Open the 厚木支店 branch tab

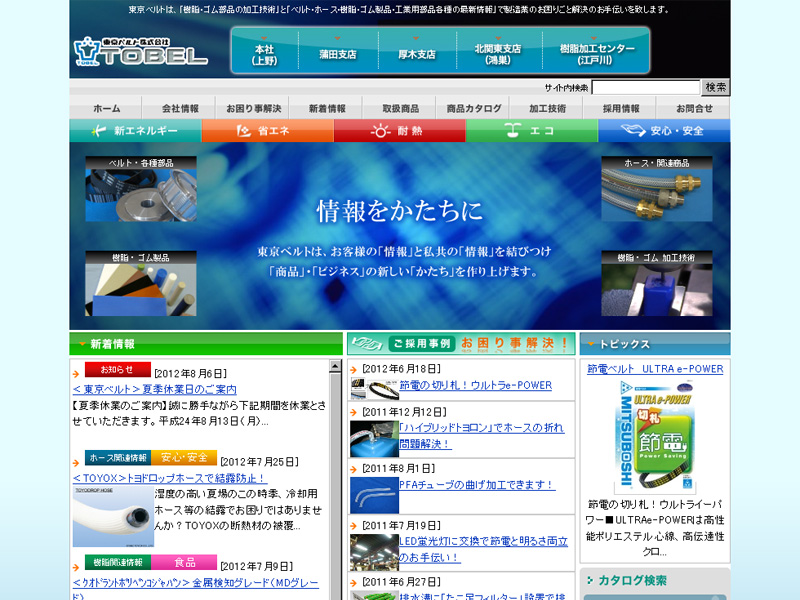tap(416, 54)
